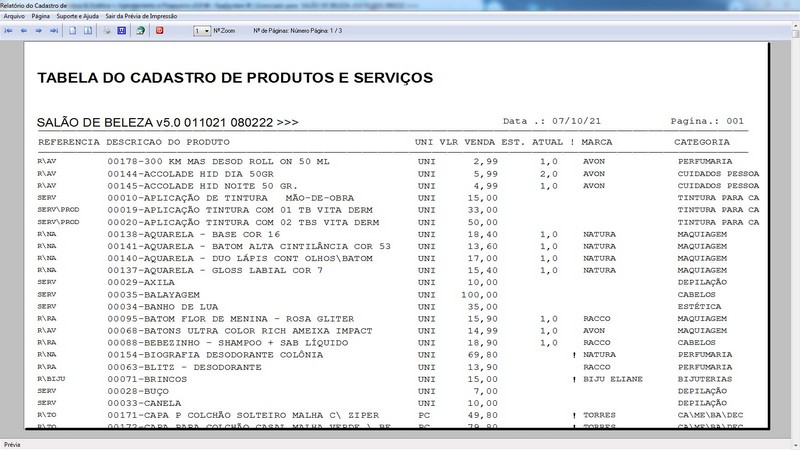Viewport: 800px width, 450px height.
Task: Click row 00141-AQUARELA - BATOM ALTA CINTILÂNCIA
Action: tap(398, 246)
